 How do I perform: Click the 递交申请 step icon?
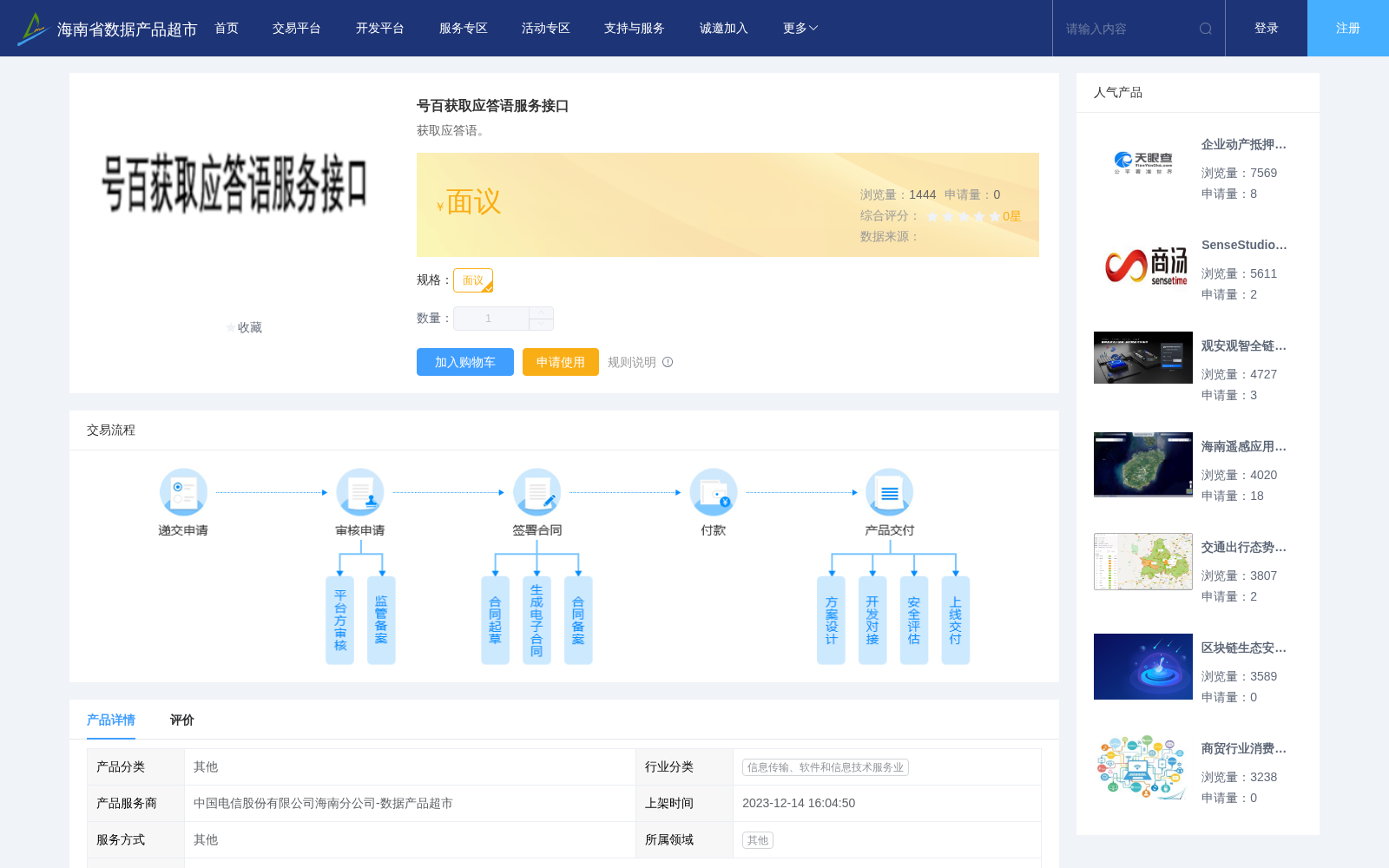[x=183, y=492]
